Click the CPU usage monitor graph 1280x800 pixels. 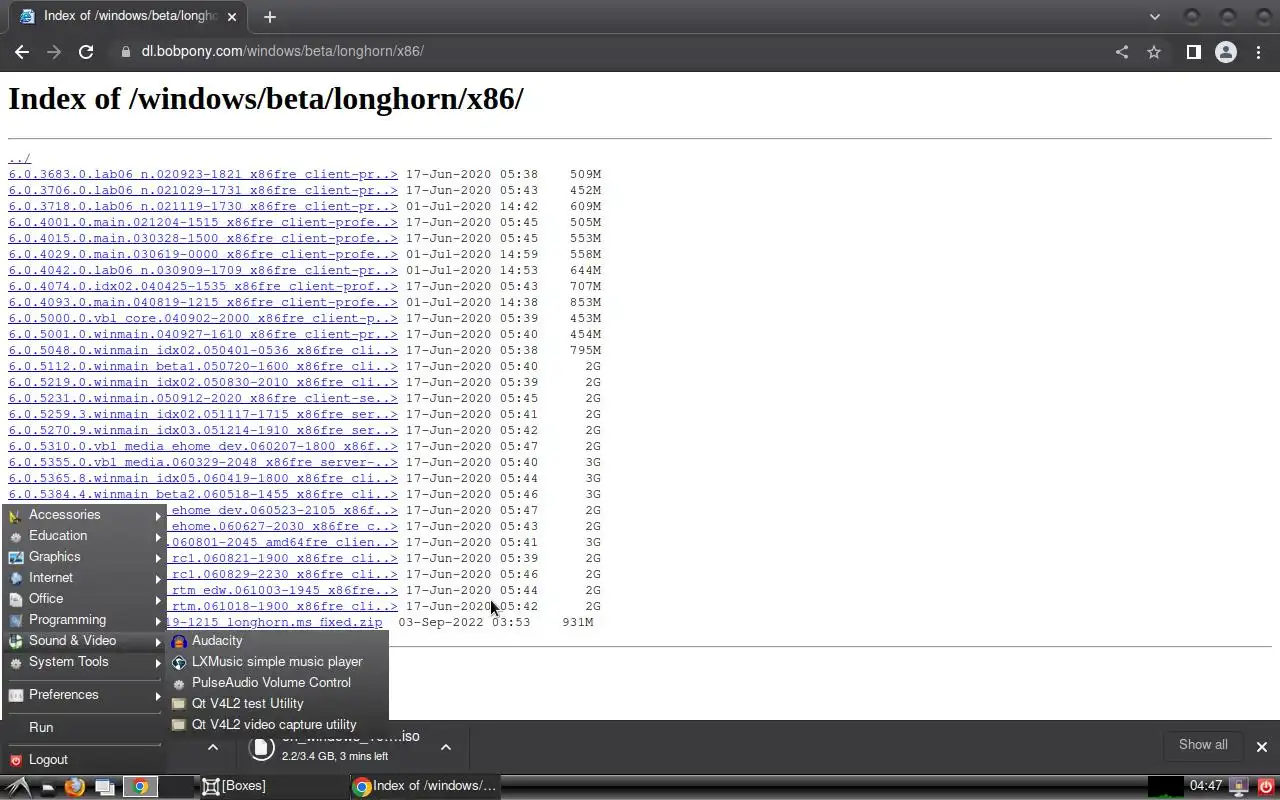click(1165, 787)
